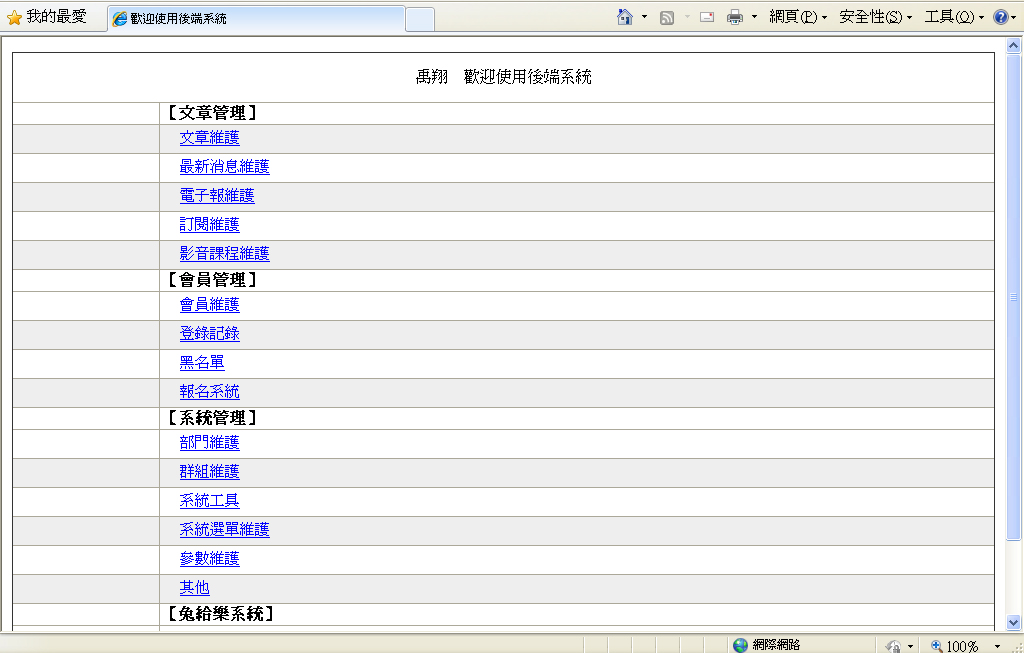This screenshot has height=653, width=1024.
Task: Open the 安全性(S) menu
Action: click(x=875, y=17)
